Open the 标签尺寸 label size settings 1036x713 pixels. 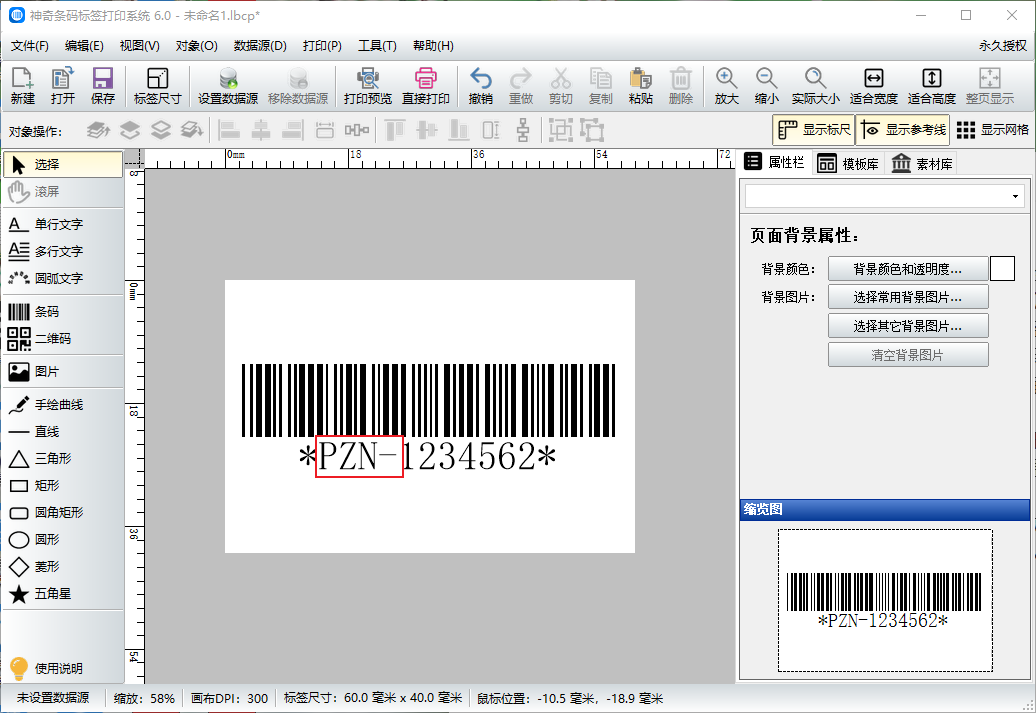tap(157, 86)
